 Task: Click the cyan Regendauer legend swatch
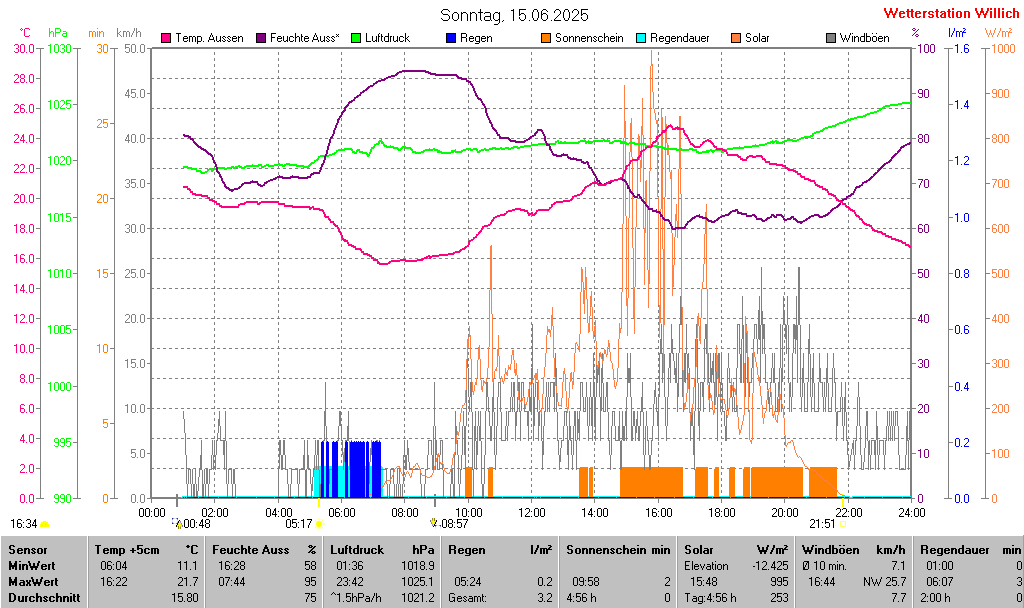pos(641,39)
